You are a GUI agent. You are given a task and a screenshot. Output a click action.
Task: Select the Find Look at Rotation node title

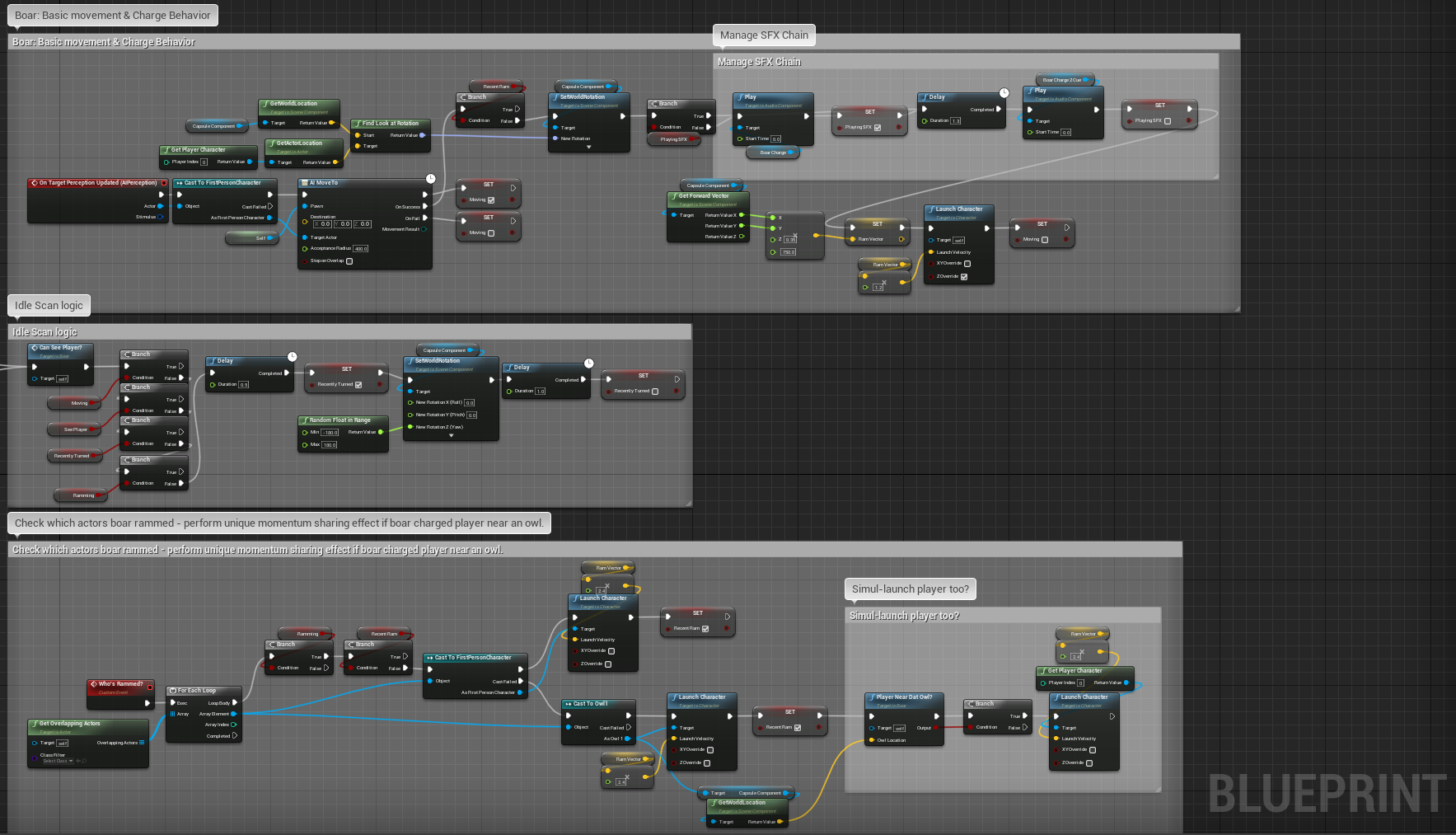391,124
